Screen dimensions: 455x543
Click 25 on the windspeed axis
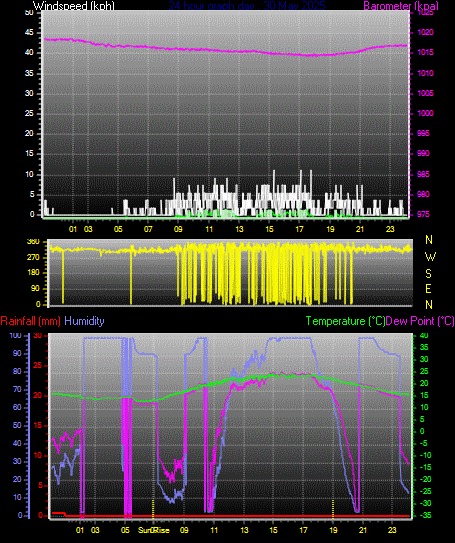click(x=29, y=113)
